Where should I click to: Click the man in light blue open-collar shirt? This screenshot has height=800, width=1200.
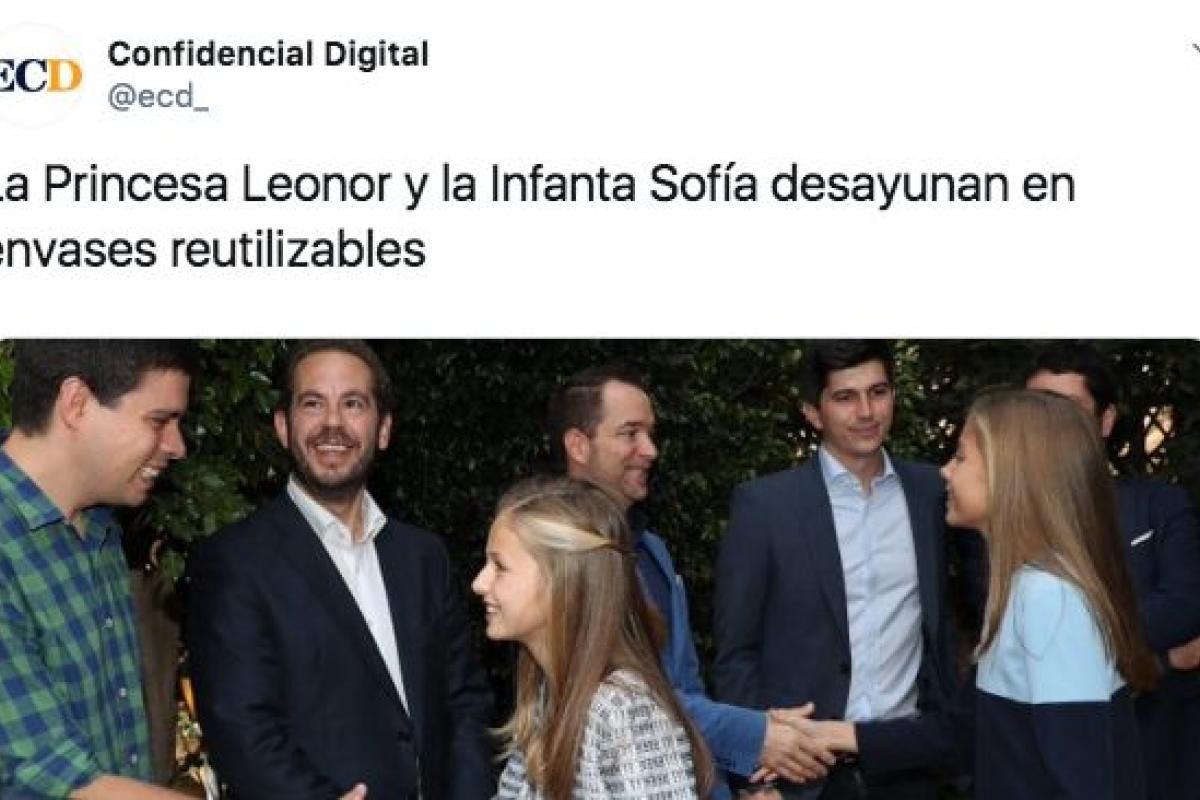coord(840,560)
